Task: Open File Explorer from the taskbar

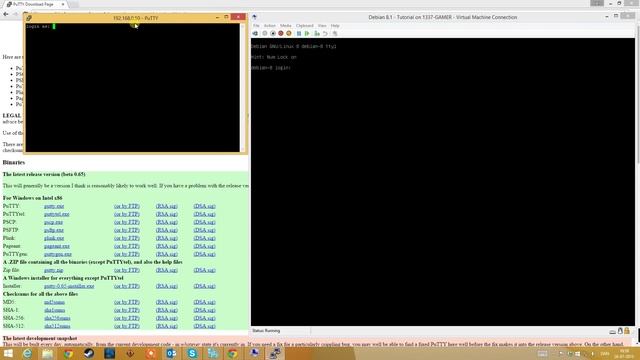Action: pos(47,353)
